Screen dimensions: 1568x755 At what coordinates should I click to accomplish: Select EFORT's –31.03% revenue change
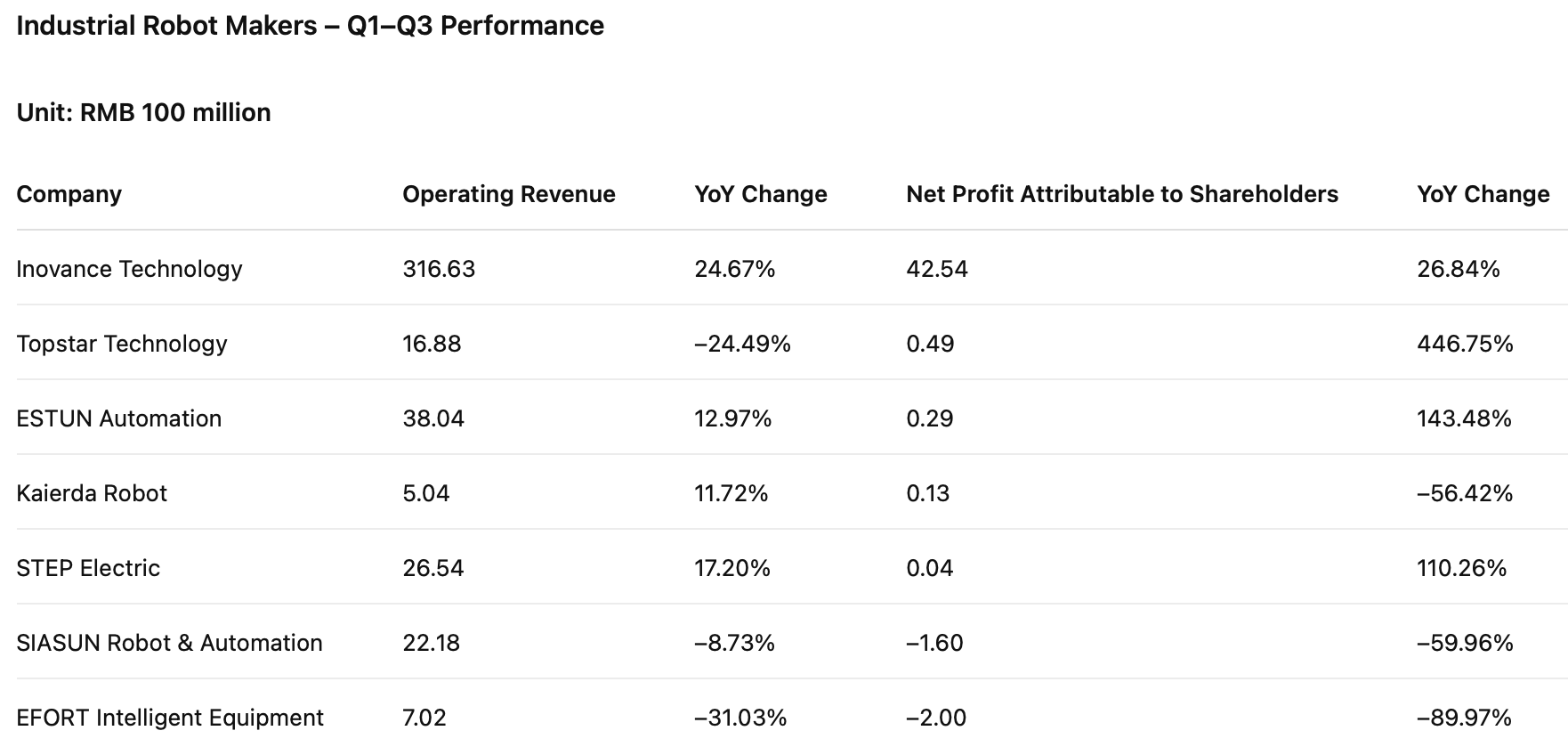point(740,718)
